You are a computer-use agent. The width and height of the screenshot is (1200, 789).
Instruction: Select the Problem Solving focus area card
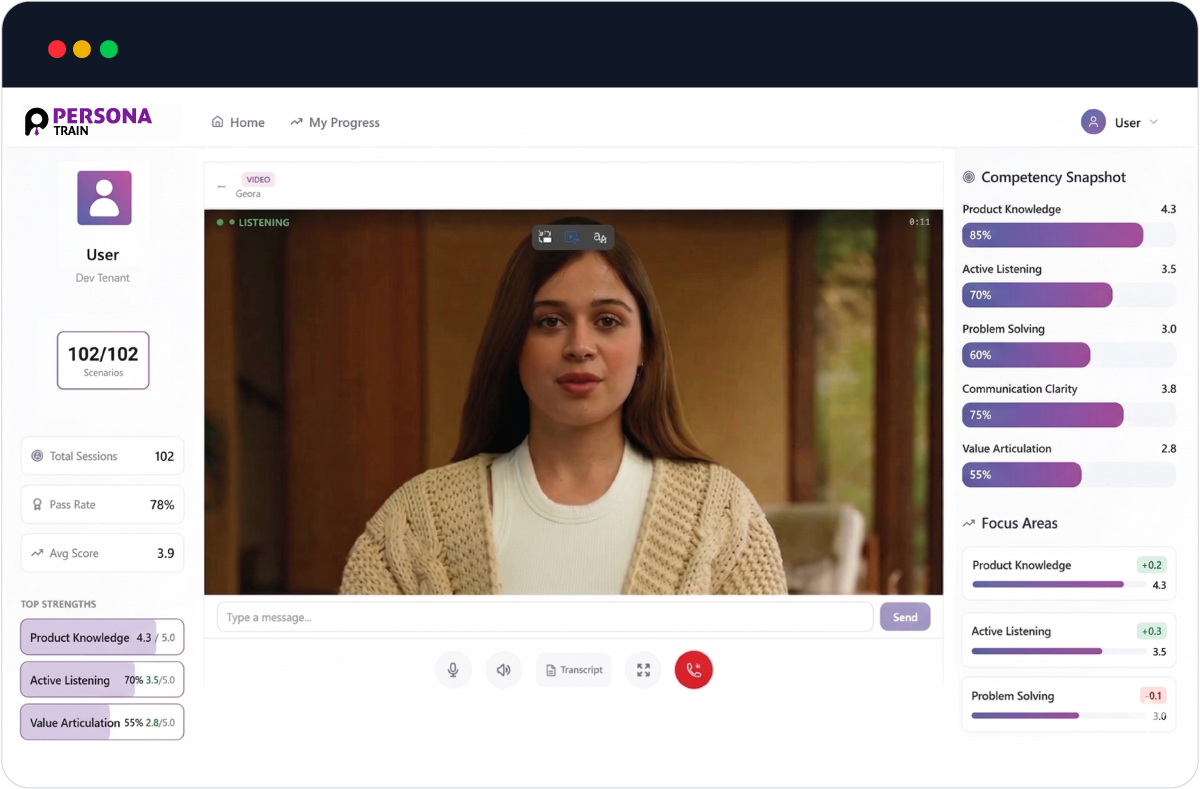pyautogui.click(x=1068, y=705)
